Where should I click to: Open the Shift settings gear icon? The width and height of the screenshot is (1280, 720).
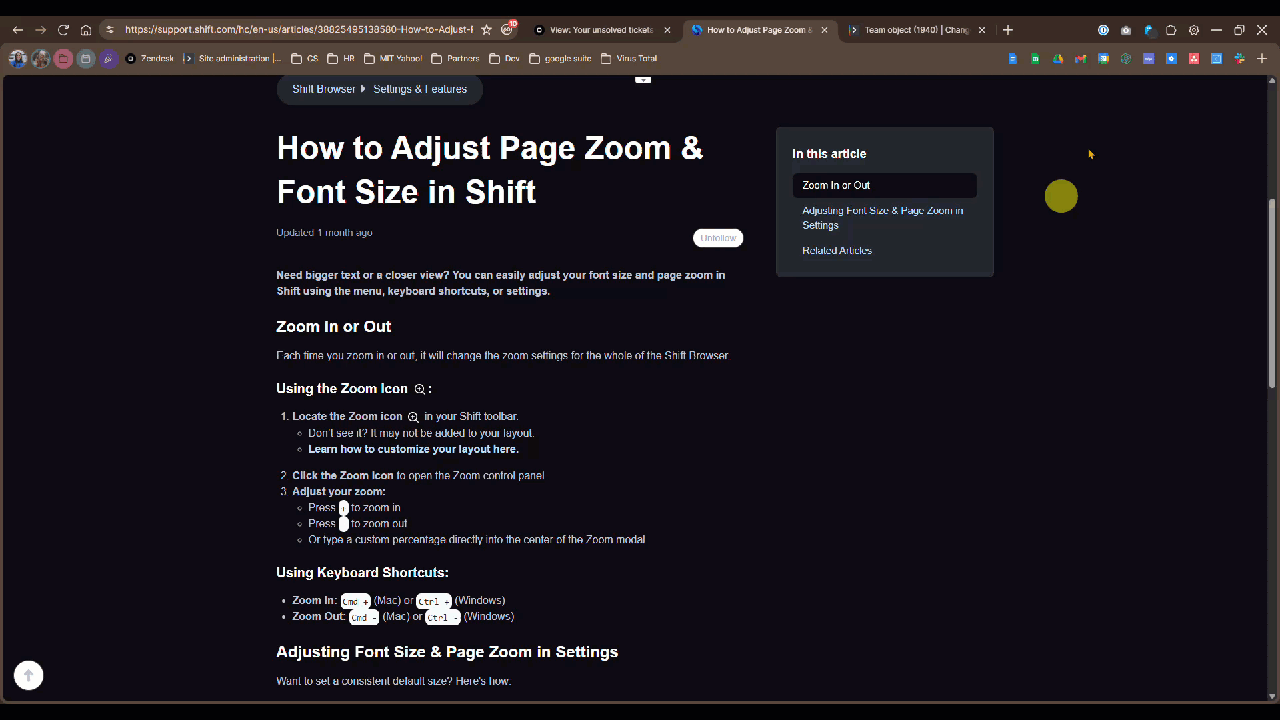[1194, 30]
